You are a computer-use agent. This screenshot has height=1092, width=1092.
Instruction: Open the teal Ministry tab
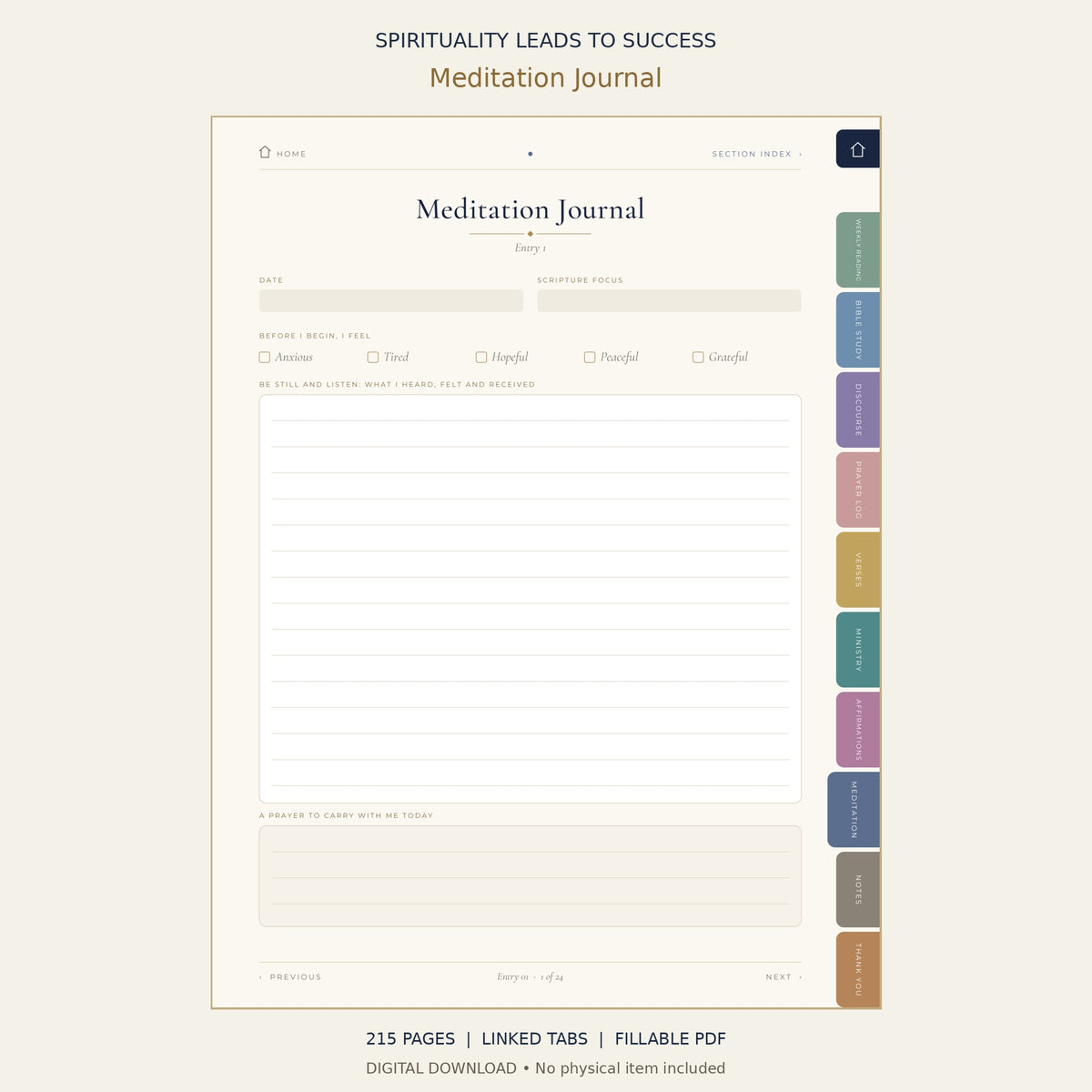(858, 650)
